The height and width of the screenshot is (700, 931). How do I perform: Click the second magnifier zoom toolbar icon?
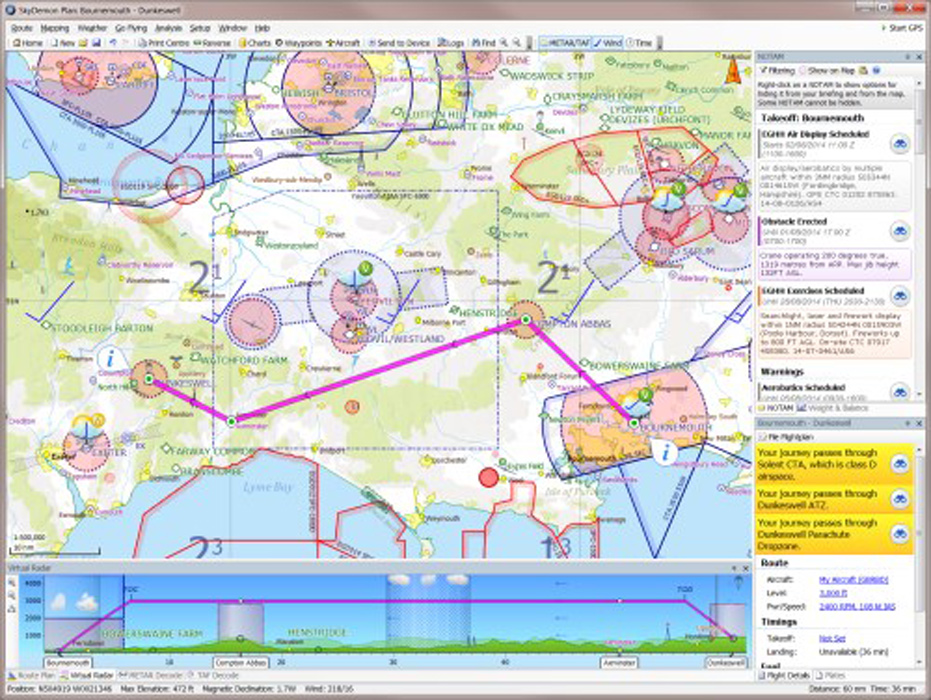pyautogui.click(x=517, y=43)
